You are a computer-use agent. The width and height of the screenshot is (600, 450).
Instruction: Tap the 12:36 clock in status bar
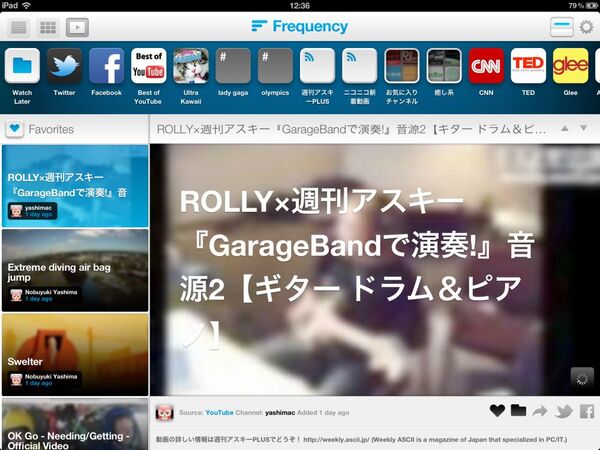pos(300,5)
